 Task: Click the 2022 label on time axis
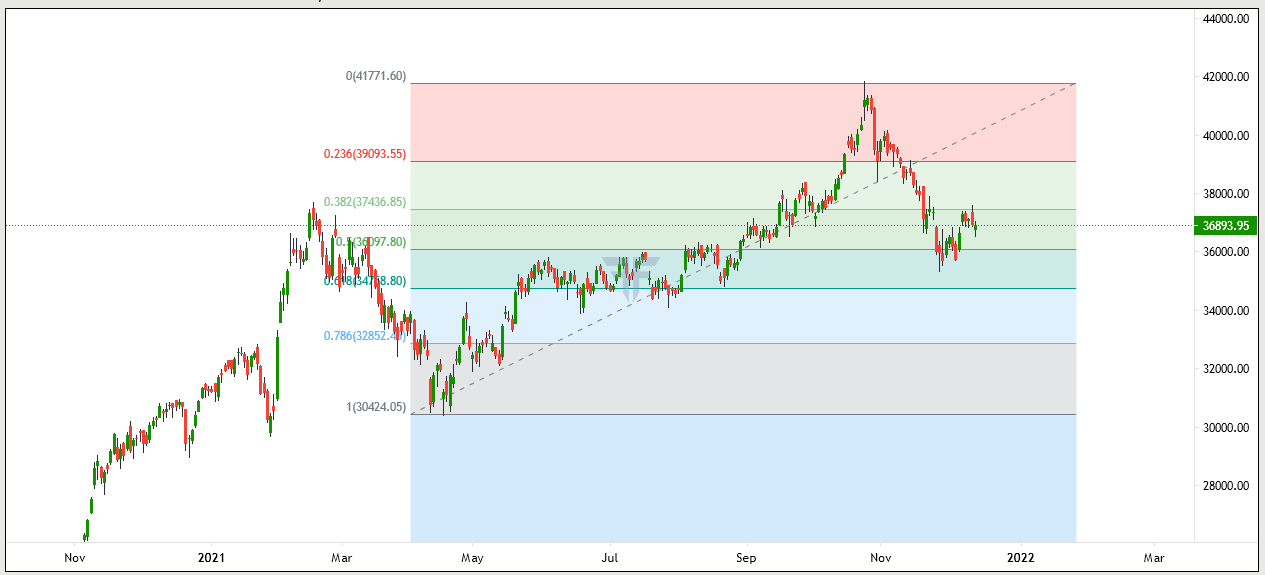pos(1020,557)
